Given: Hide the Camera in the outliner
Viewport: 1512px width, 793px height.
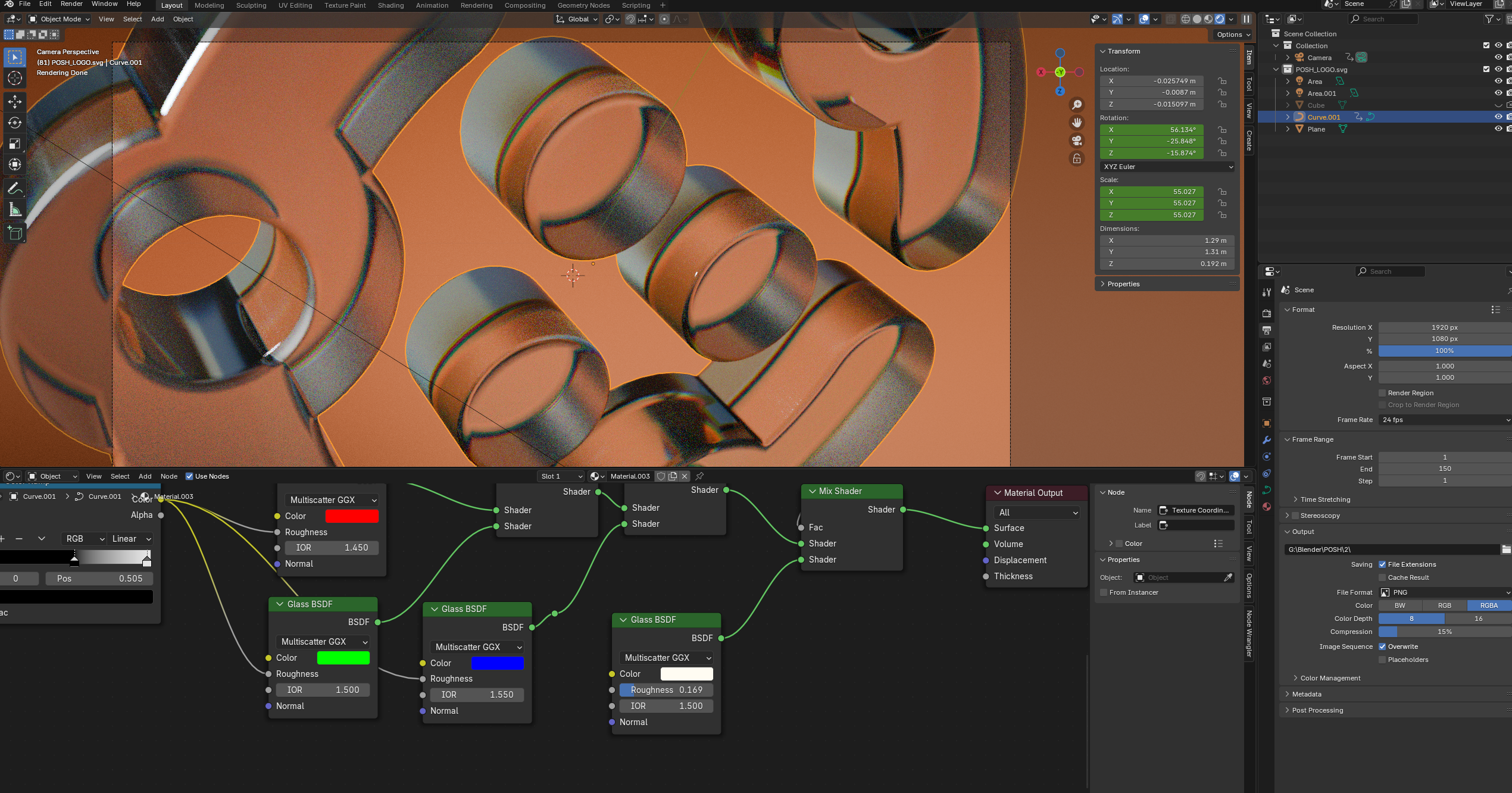Looking at the screenshot, I should click(1498, 58).
